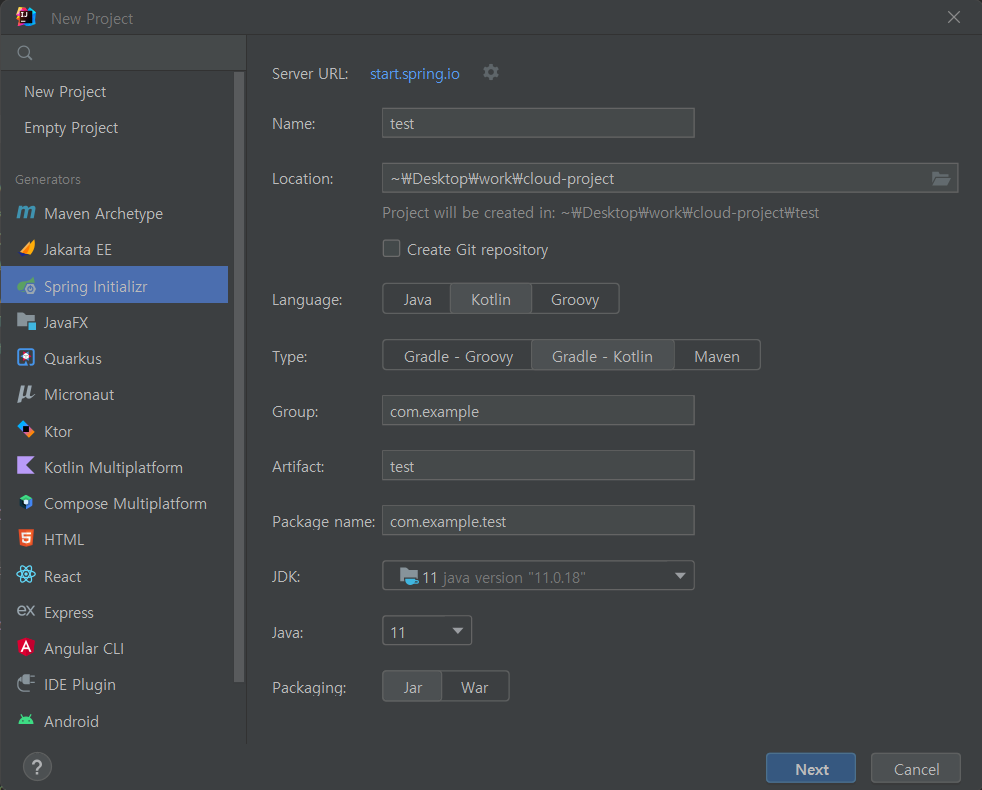Enable Create Git repository checkbox
The height and width of the screenshot is (790, 982).
(x=391, y=249)
